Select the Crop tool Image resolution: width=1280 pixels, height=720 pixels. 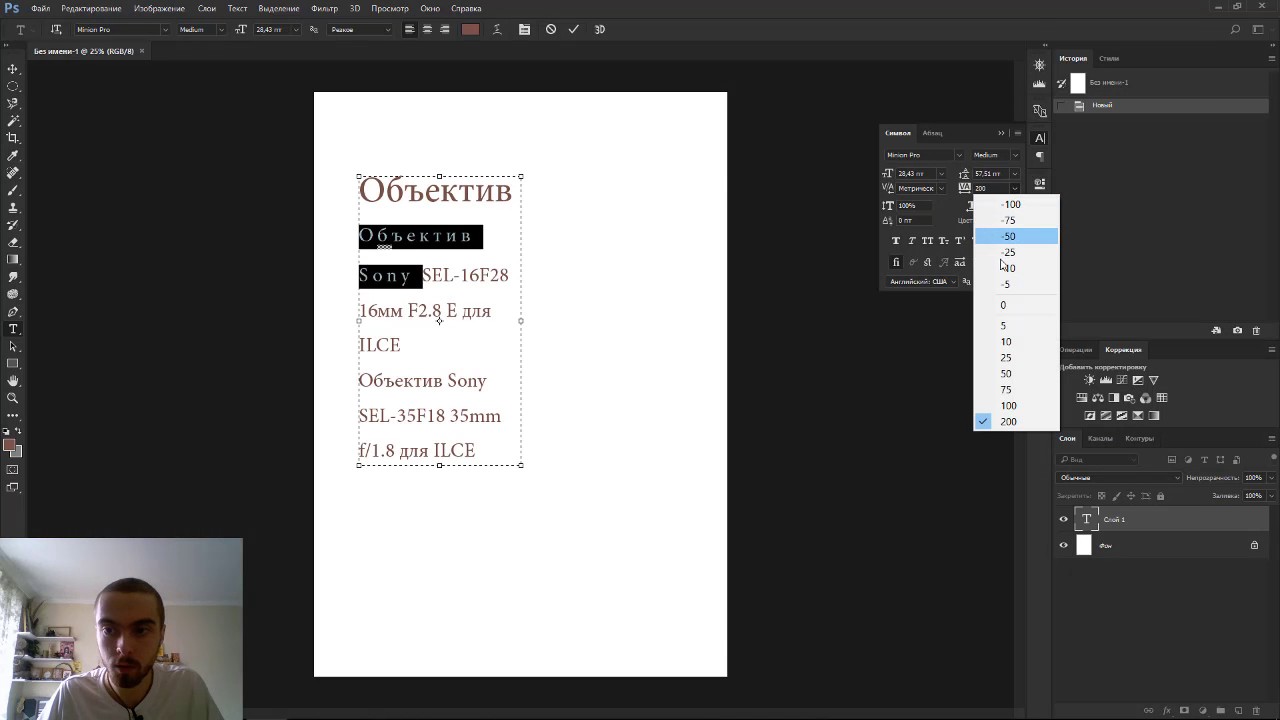[13, 138]
